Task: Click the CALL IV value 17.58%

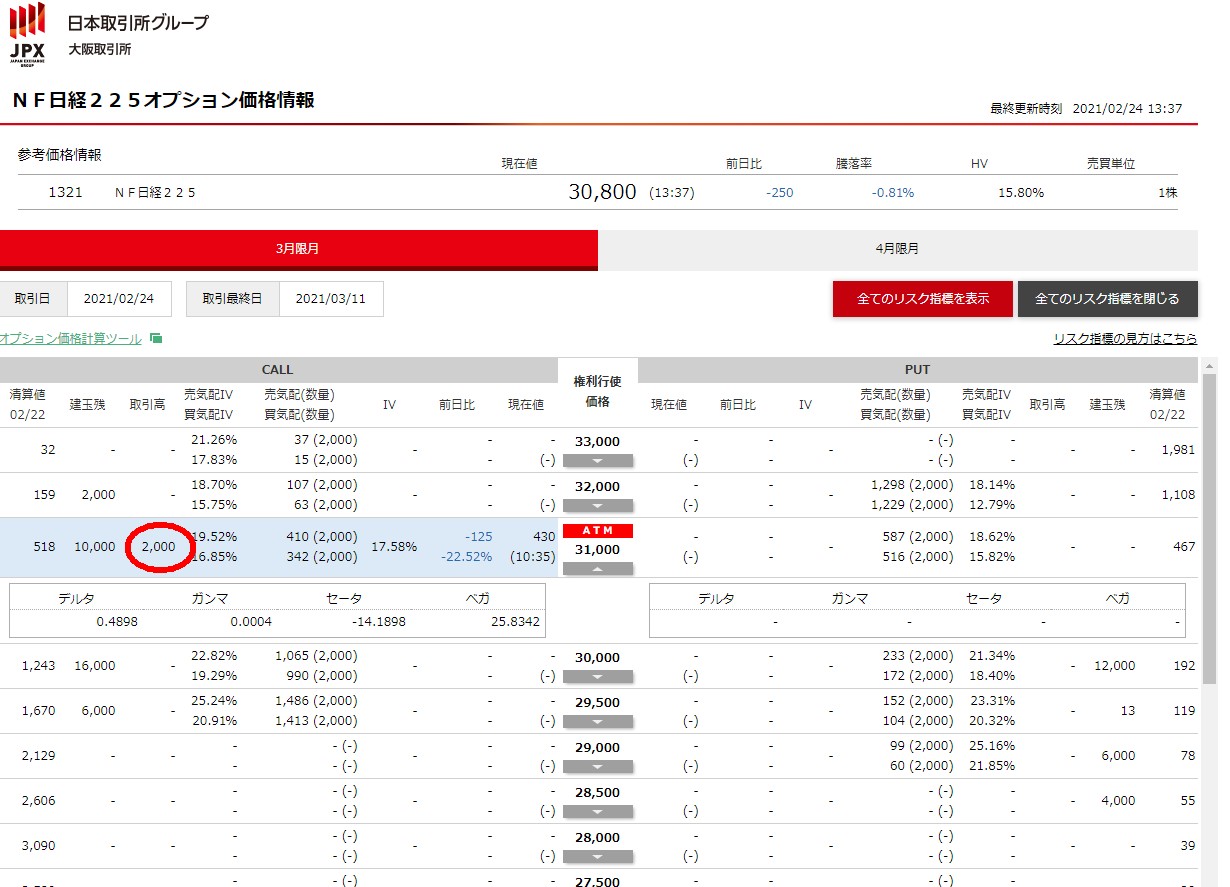Action: click(x=393, y=547)
